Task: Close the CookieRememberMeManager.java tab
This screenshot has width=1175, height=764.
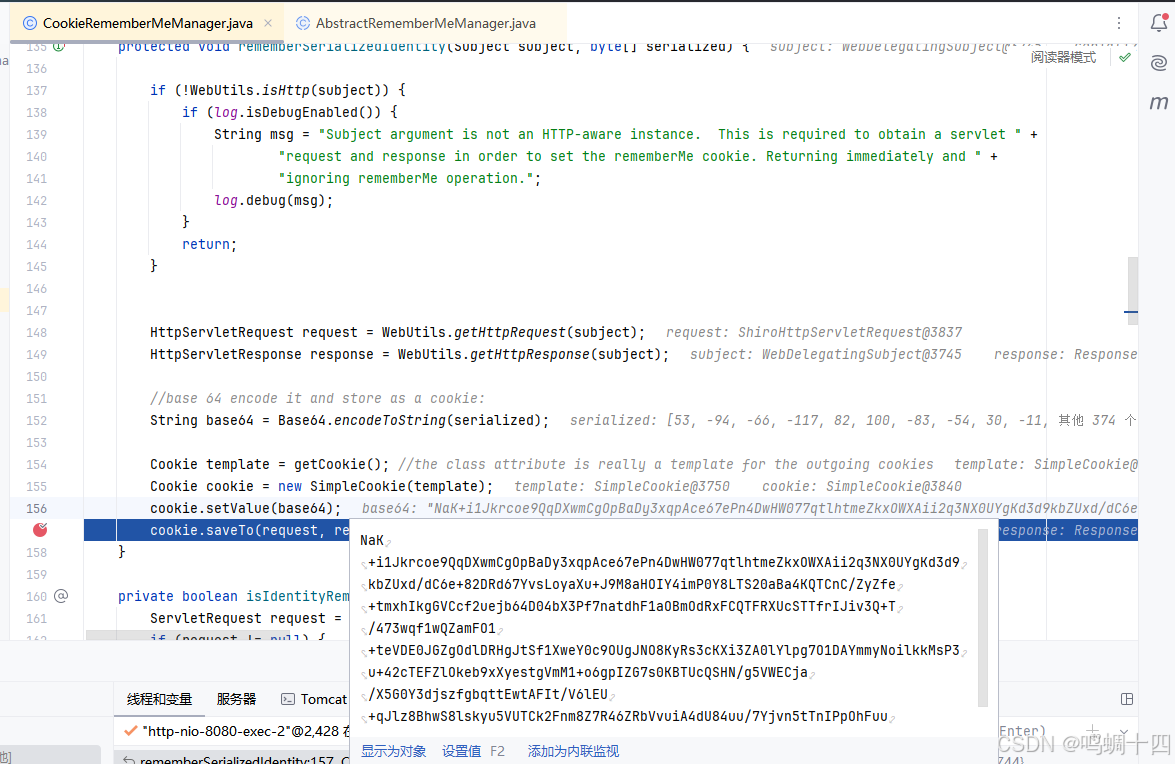Action: click(x=268, y=23)
